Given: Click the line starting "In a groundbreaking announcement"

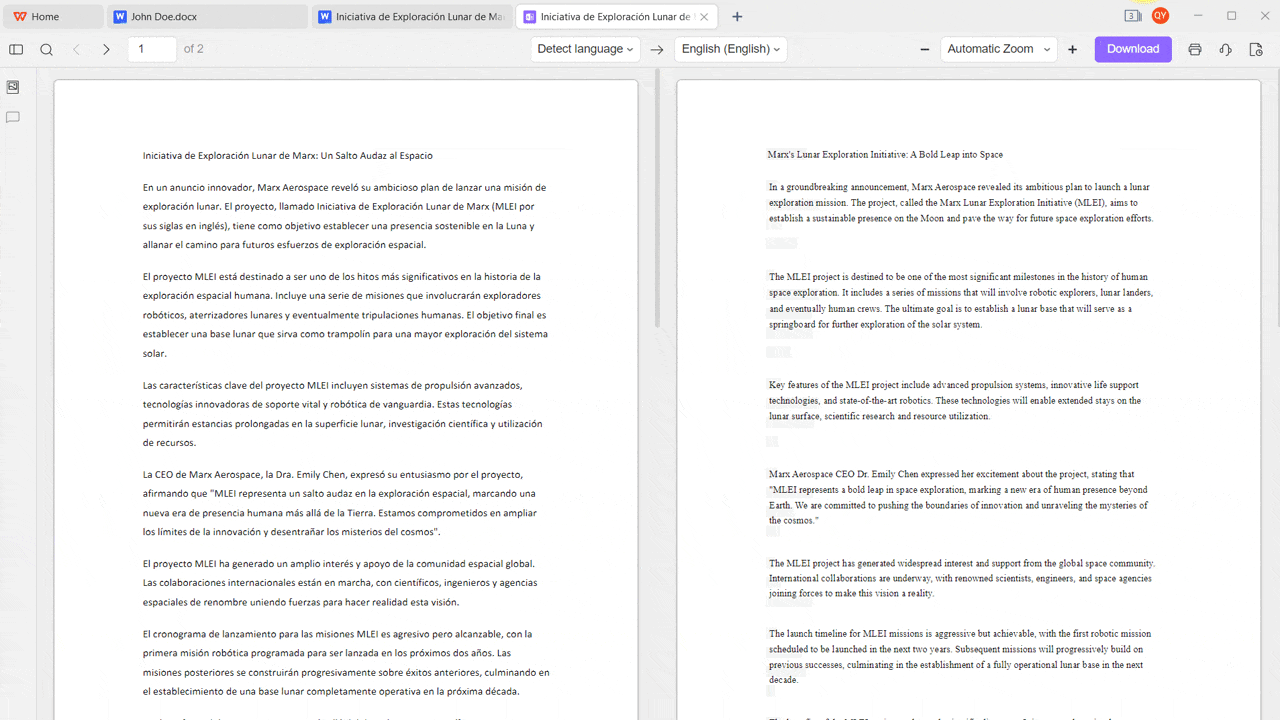Looking at the screenshot, I should click(x=959, y=187).
